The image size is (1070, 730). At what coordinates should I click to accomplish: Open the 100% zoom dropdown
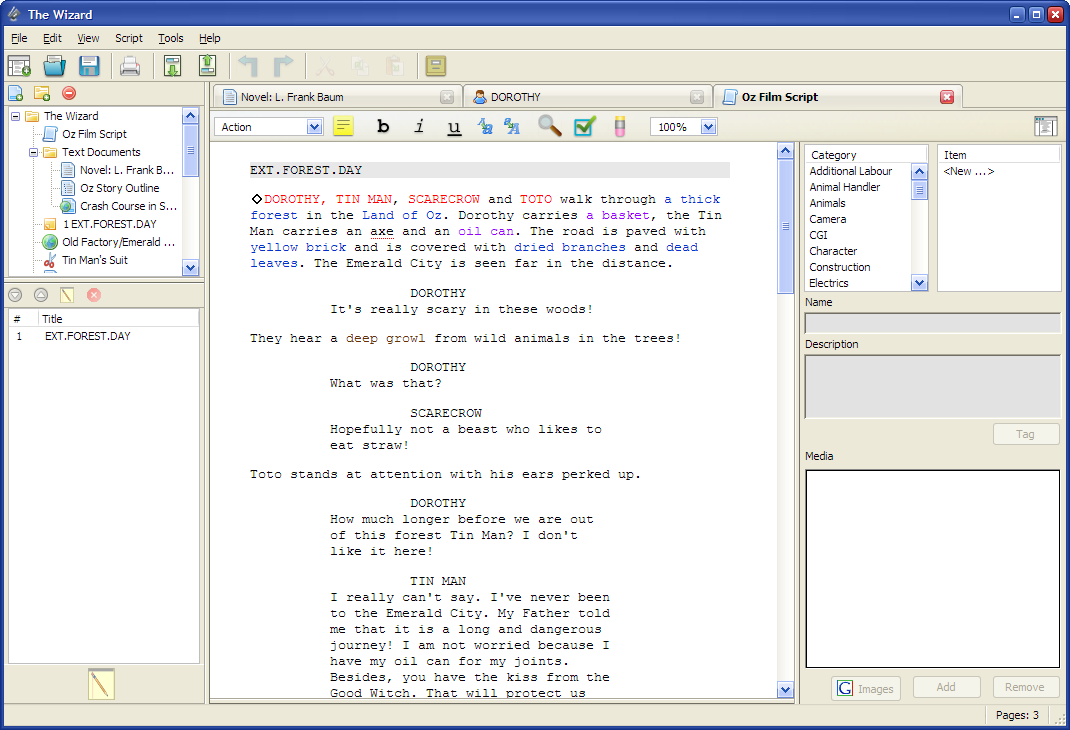click(x=708, y=127)
